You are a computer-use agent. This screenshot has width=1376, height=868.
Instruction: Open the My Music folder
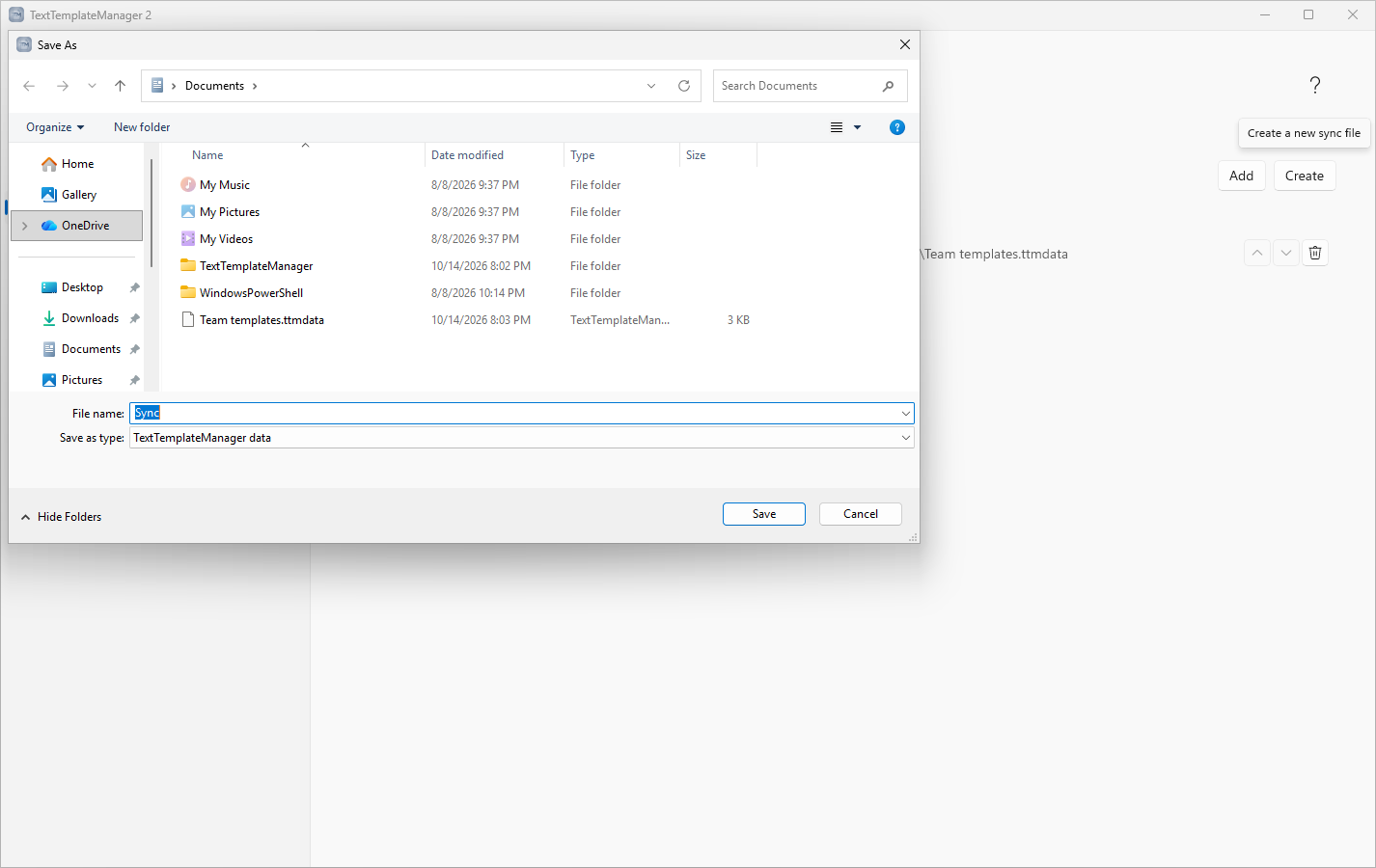pos(225,185)
